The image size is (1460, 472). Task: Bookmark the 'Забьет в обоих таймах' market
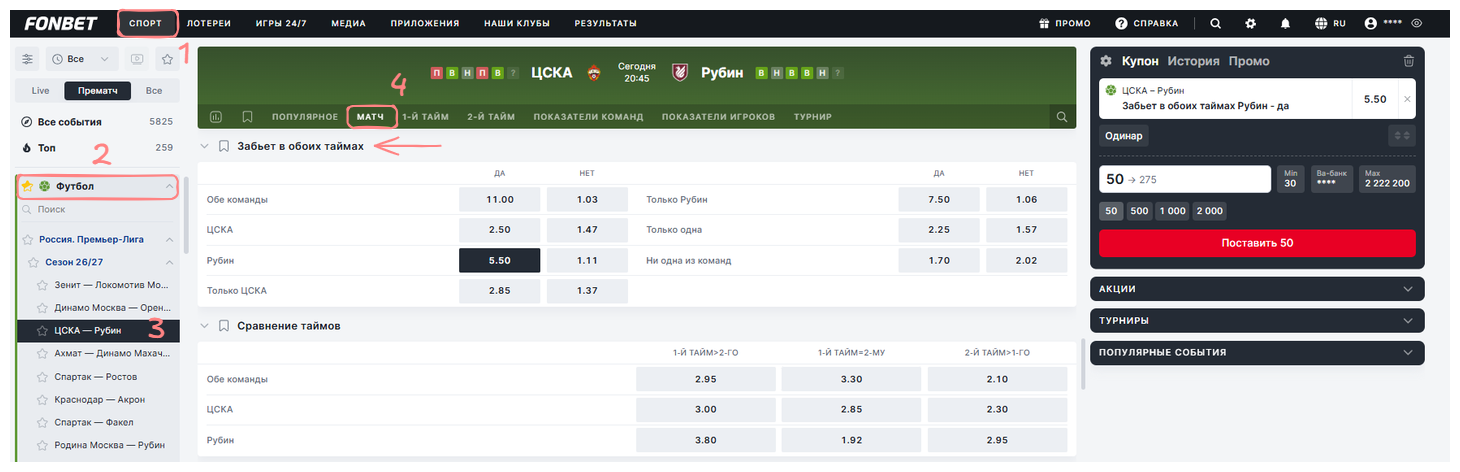pos(224,146)
